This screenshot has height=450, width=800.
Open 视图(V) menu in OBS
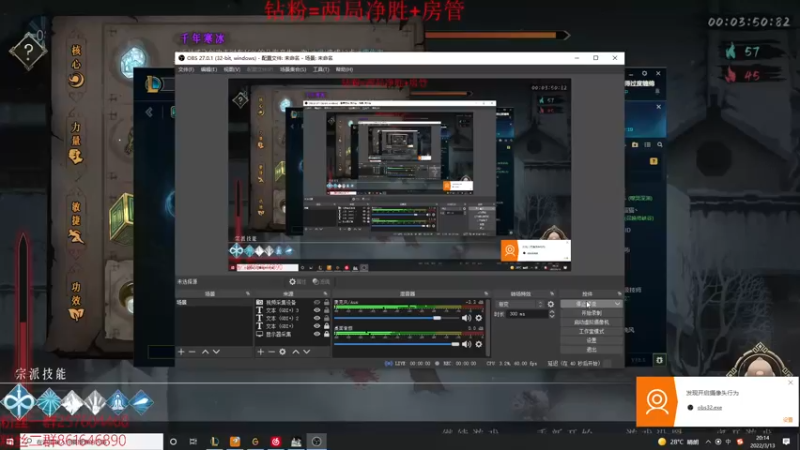pos(232,69)
